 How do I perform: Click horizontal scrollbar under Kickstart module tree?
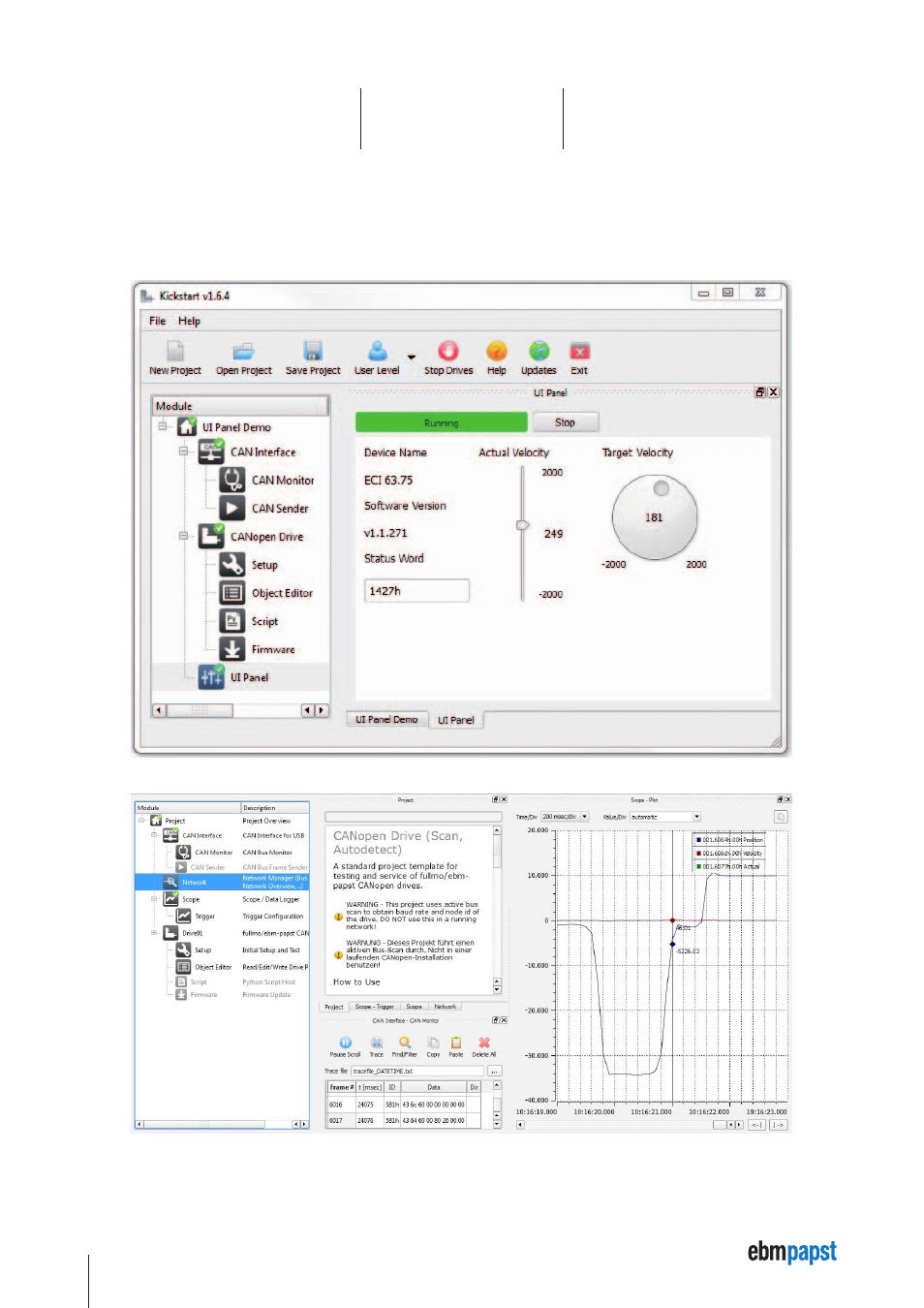[x=240, y=710]
